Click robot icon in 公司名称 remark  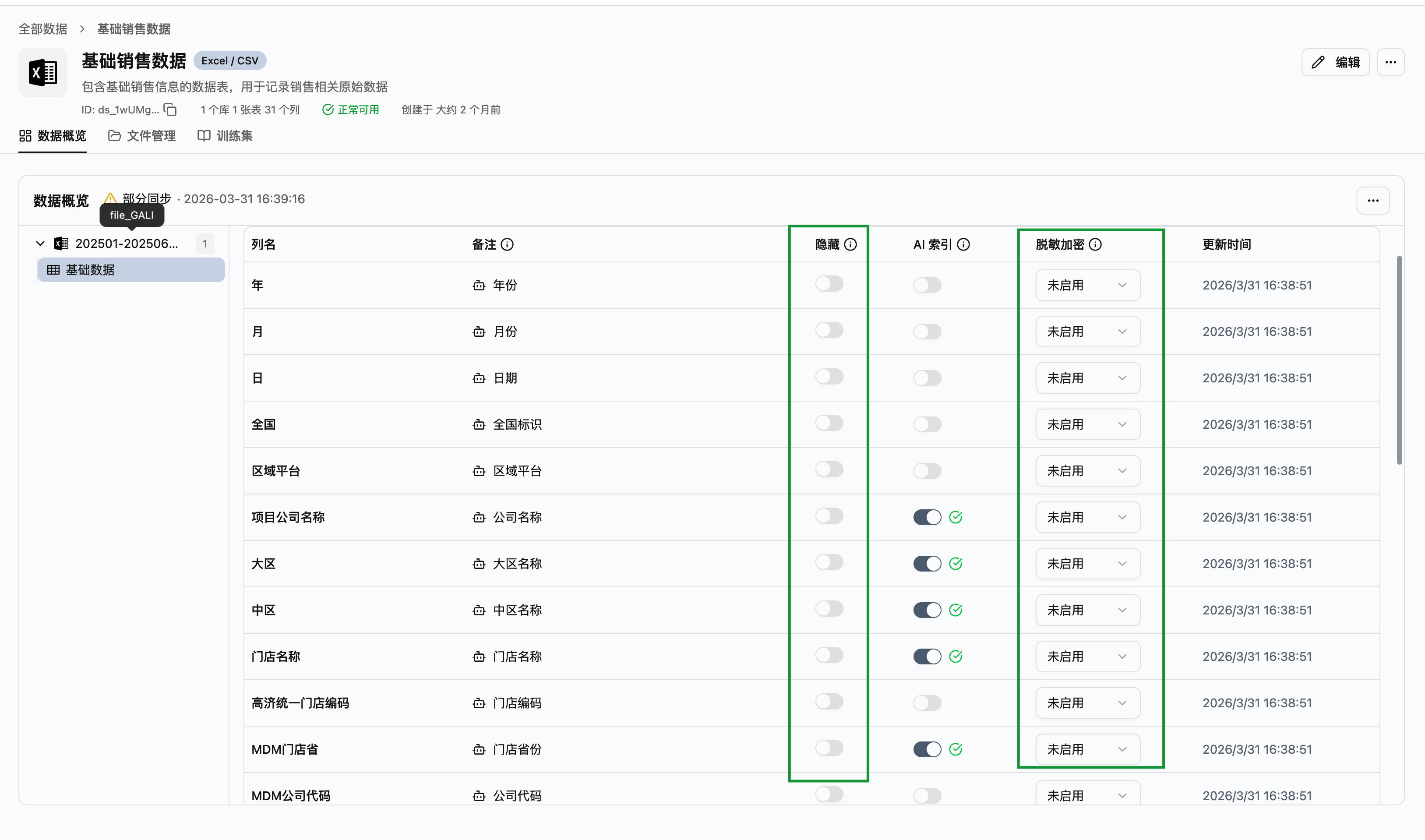(479, 517)
